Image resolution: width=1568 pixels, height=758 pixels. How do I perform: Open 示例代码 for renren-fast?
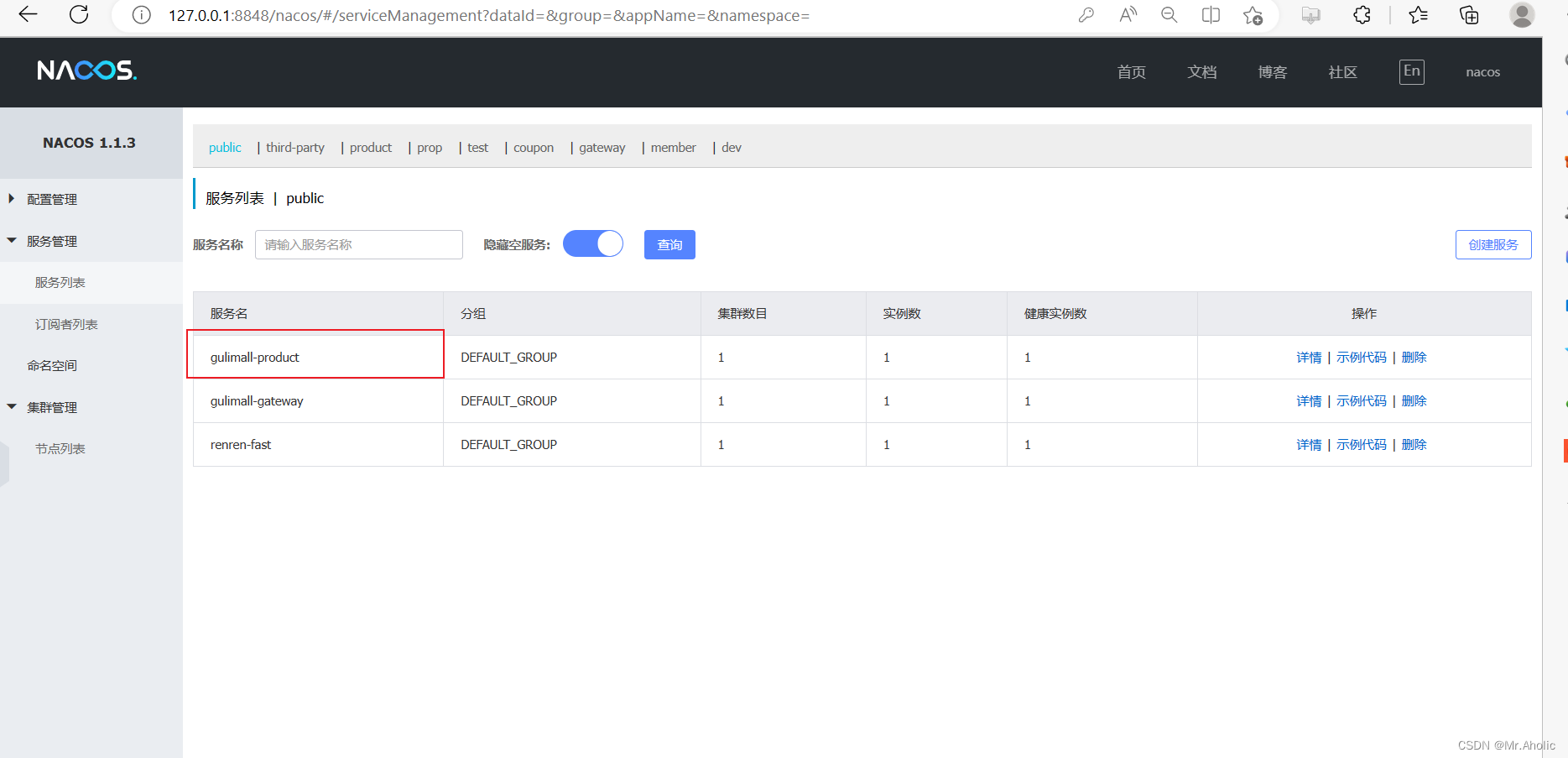pos(1362,445)
